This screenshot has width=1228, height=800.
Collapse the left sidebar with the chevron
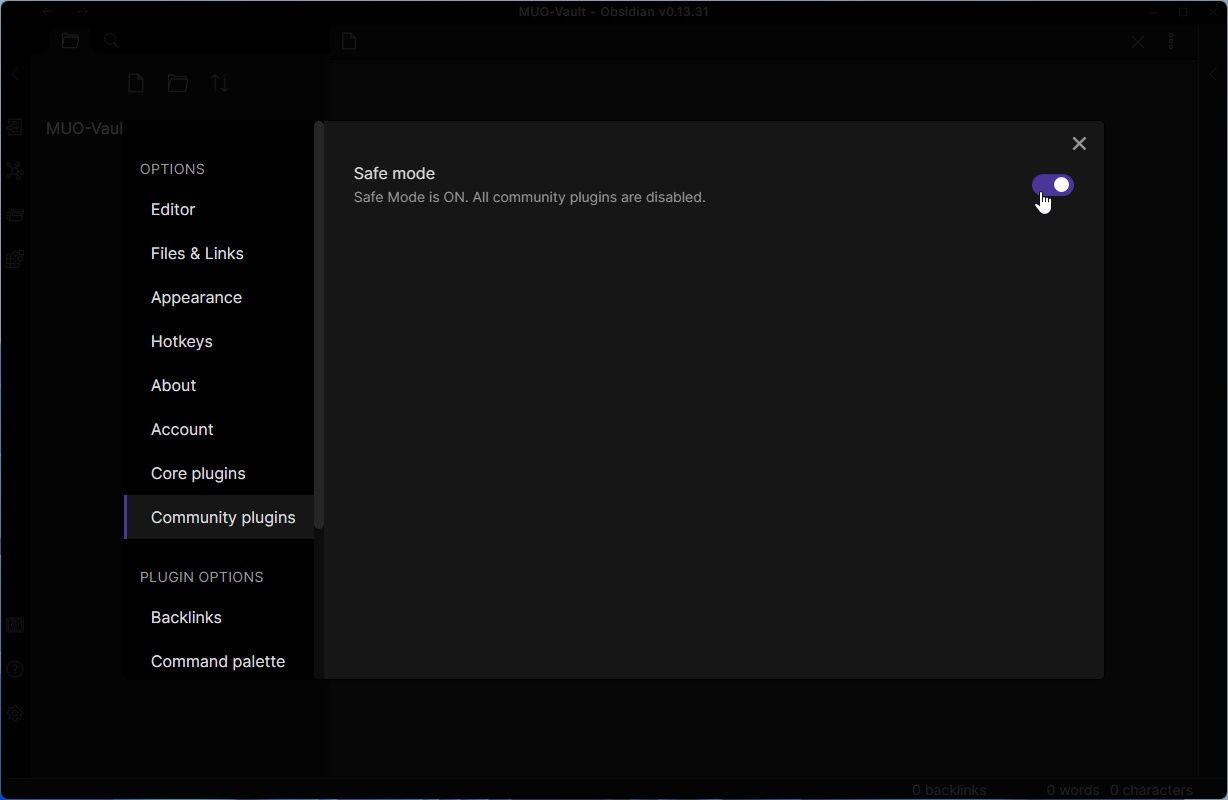(15, 73)
